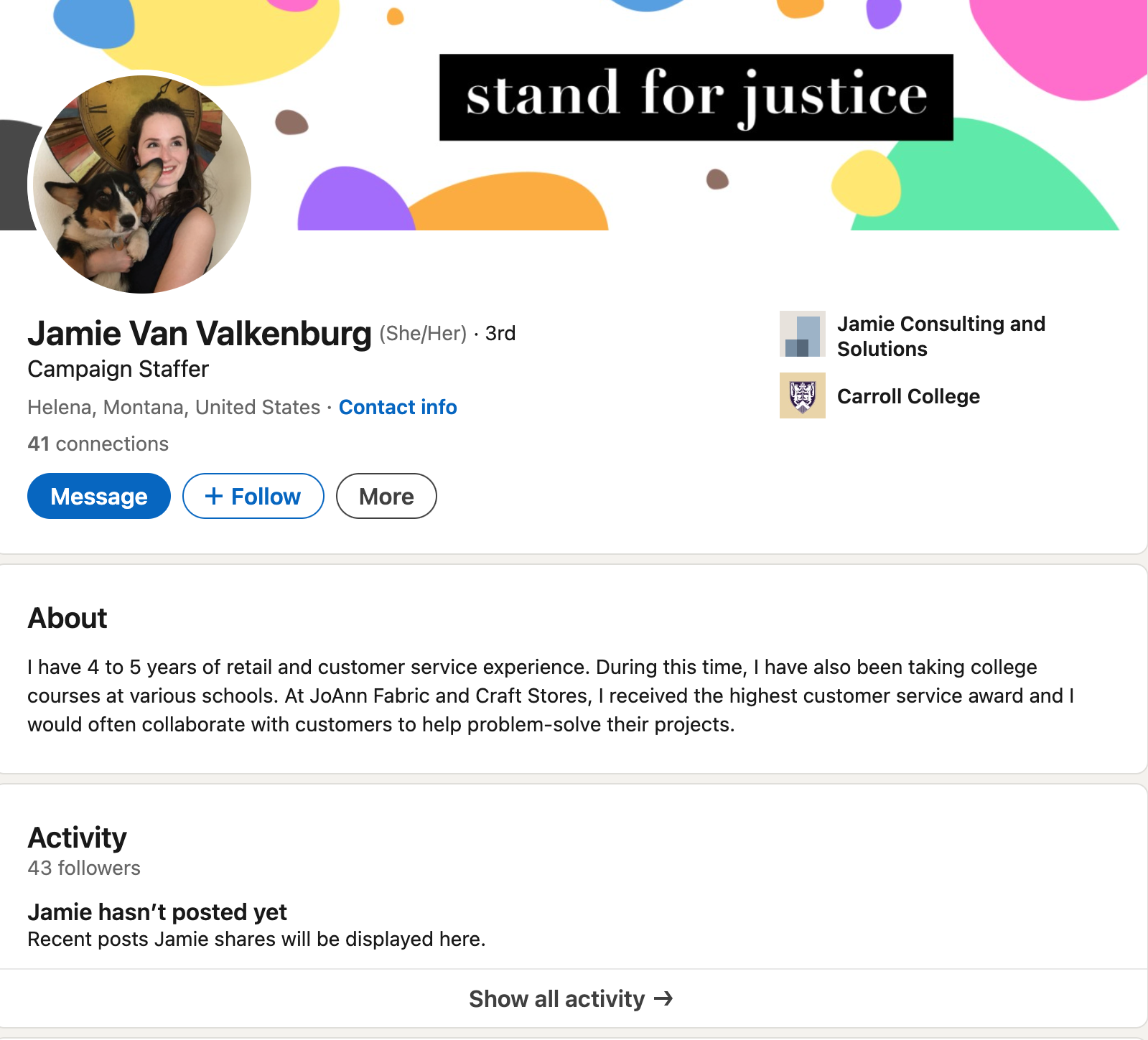Image resolution: width=1148 pixels, height=1040 pixels.
Task: Click the Activity section heading
Action: (x=78, y=838)
